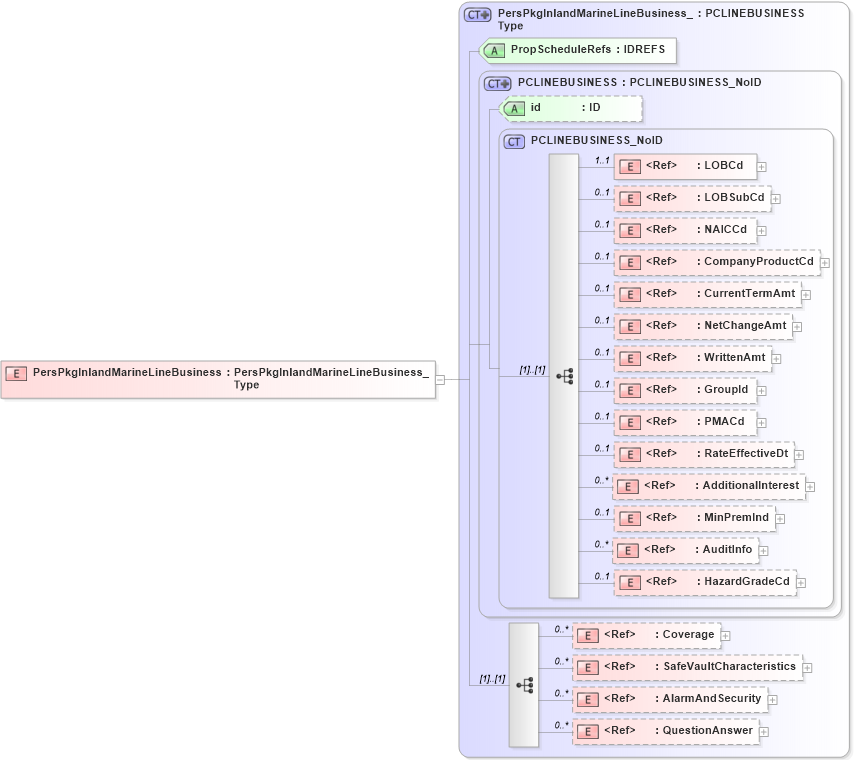Click the CT icon beside PCLINEBUSINESS : PCLINEBUSINESS_NoID
854x760 pixels.
(495, 83)
